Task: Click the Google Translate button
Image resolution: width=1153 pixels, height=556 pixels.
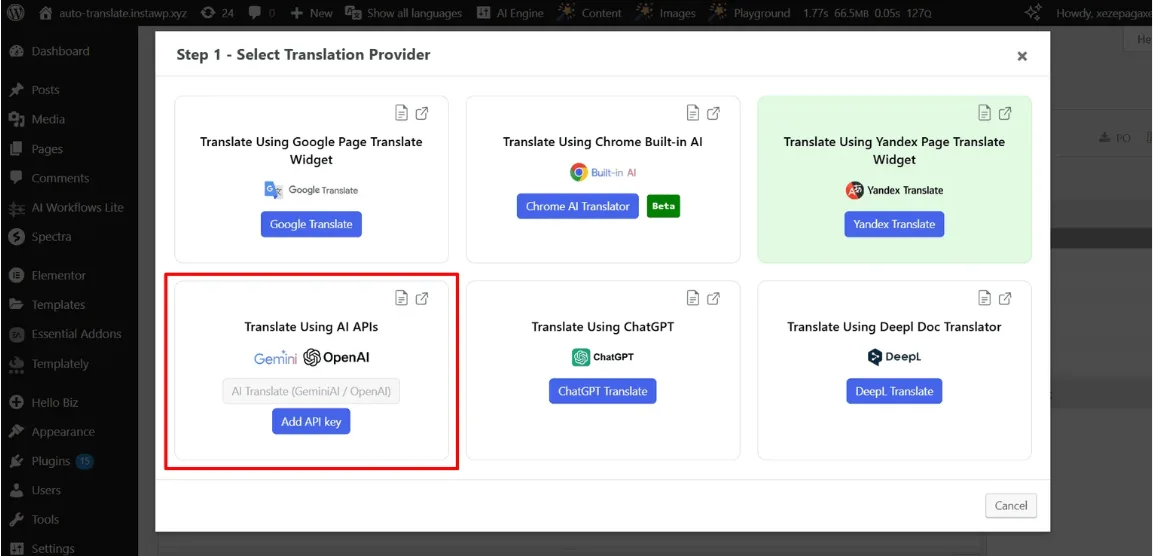Action: [311, 224]
